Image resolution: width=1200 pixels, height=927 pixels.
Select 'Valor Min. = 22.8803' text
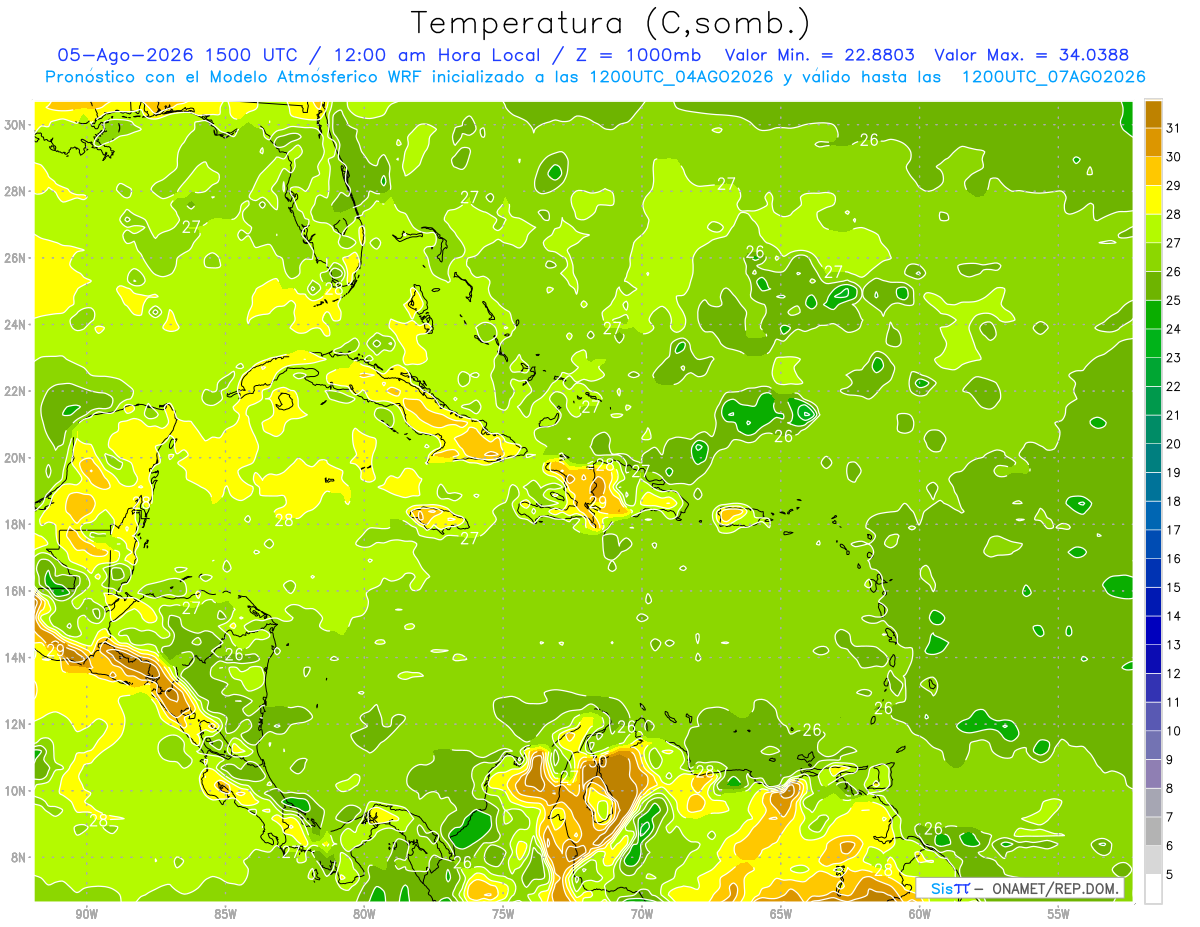820,55
